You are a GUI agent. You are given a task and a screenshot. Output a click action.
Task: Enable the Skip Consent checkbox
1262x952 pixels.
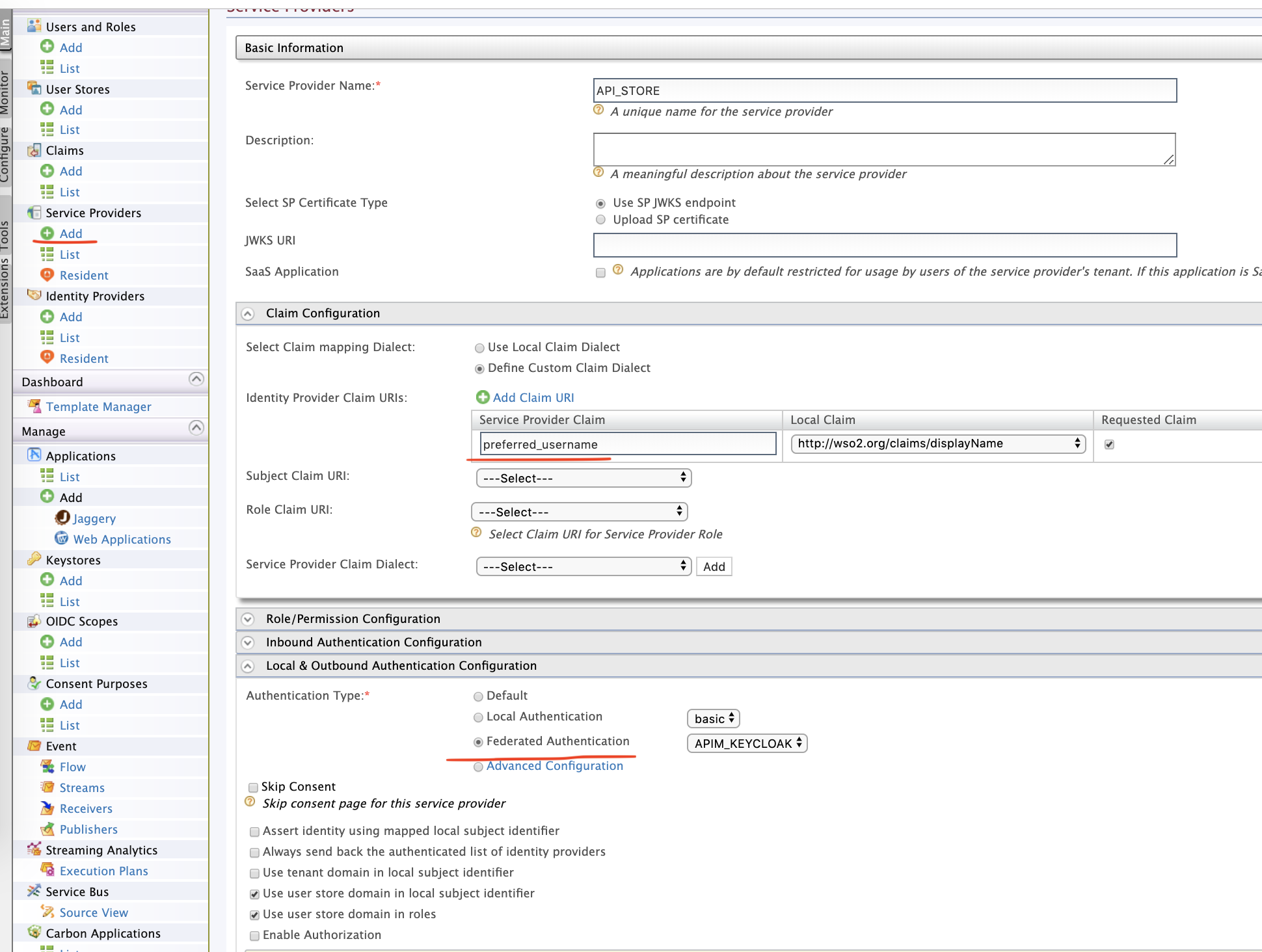(x=253, y=787)
